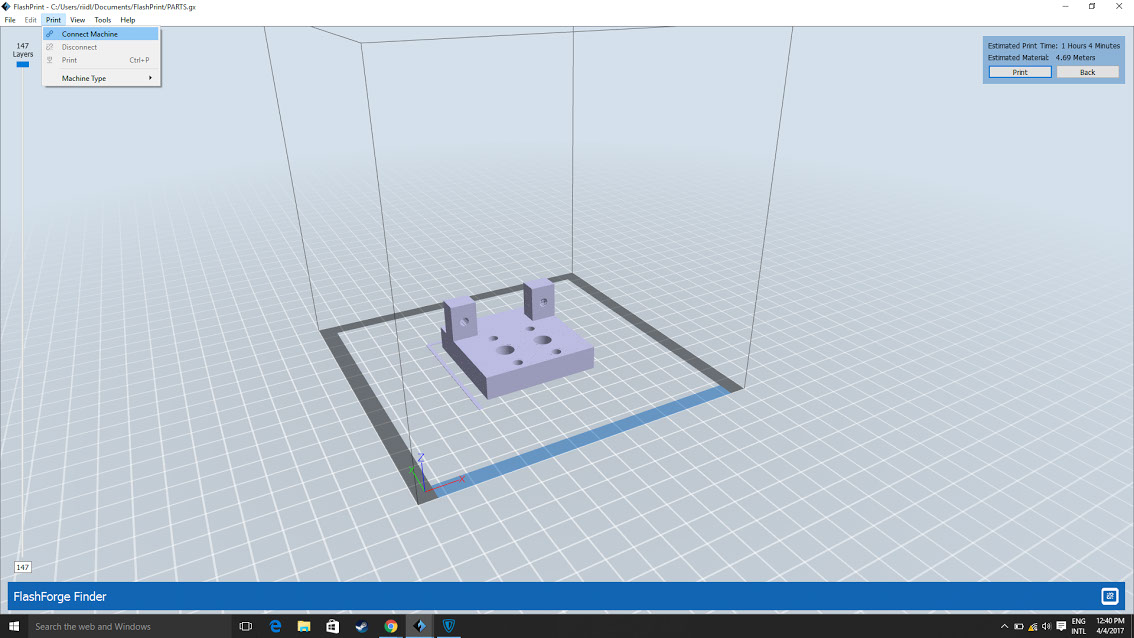
Task: Open the clock showing 12:40 PM
Action: [x=1110, y=626]
